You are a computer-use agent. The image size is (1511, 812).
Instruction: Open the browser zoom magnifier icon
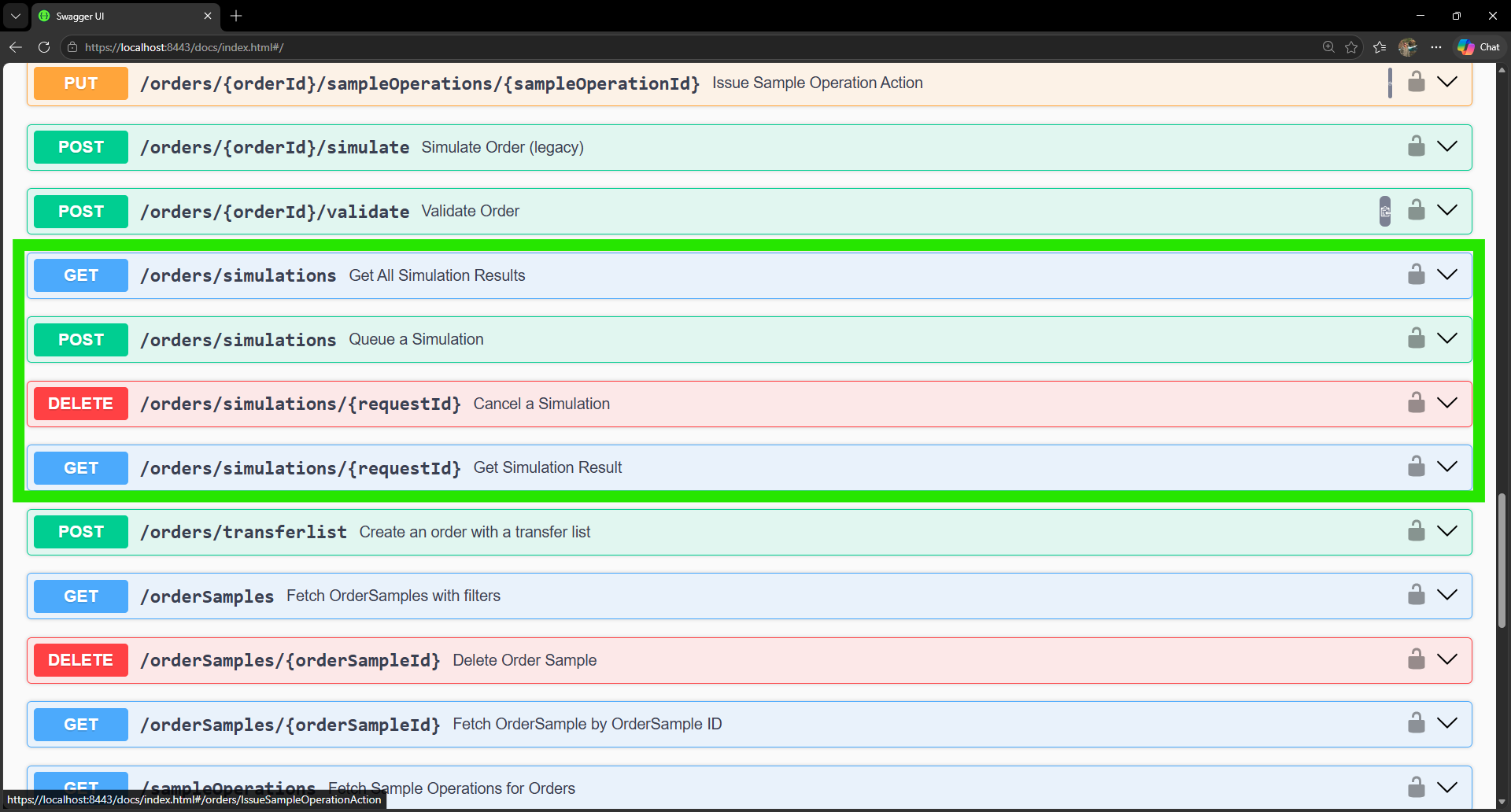pos(1328,47)
